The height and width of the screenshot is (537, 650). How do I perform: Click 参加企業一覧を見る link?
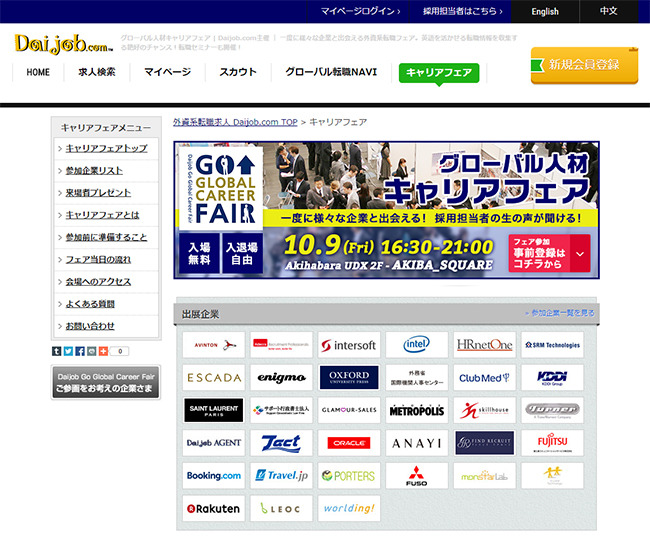pos(560,313)
